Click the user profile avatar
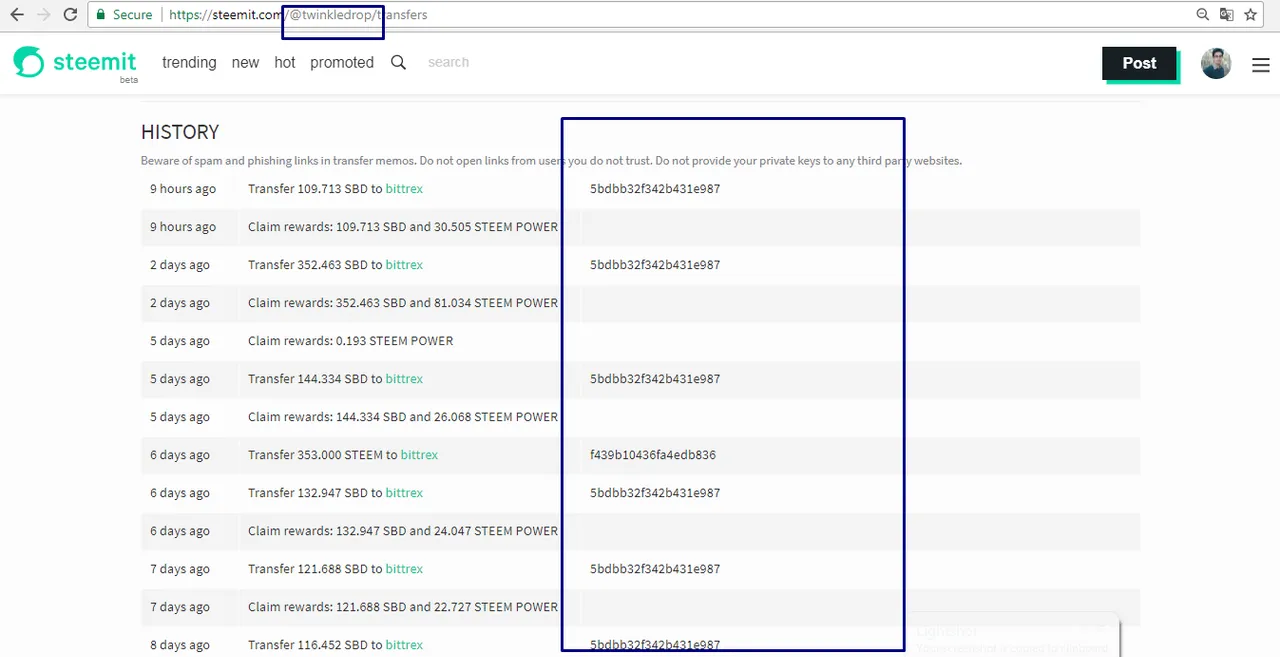1280x657 pixels. pos(1216,64)
